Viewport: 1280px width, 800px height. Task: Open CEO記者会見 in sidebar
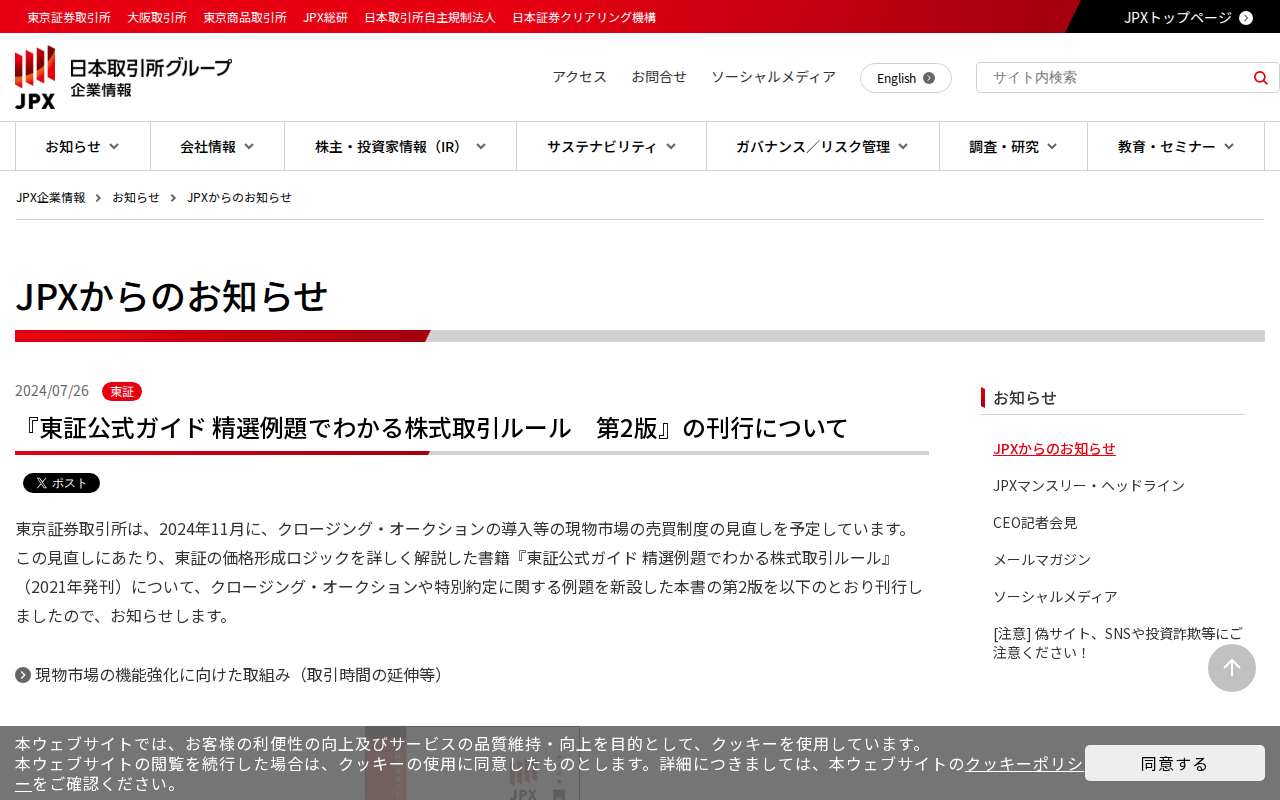(x=1035, y=523)
